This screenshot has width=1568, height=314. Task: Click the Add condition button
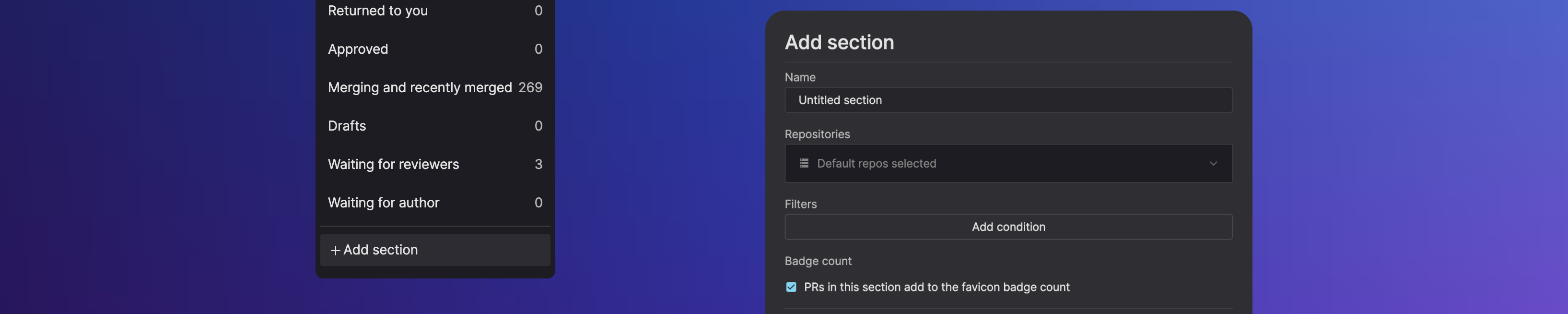pyautogui.click(x=1008, y=227)
